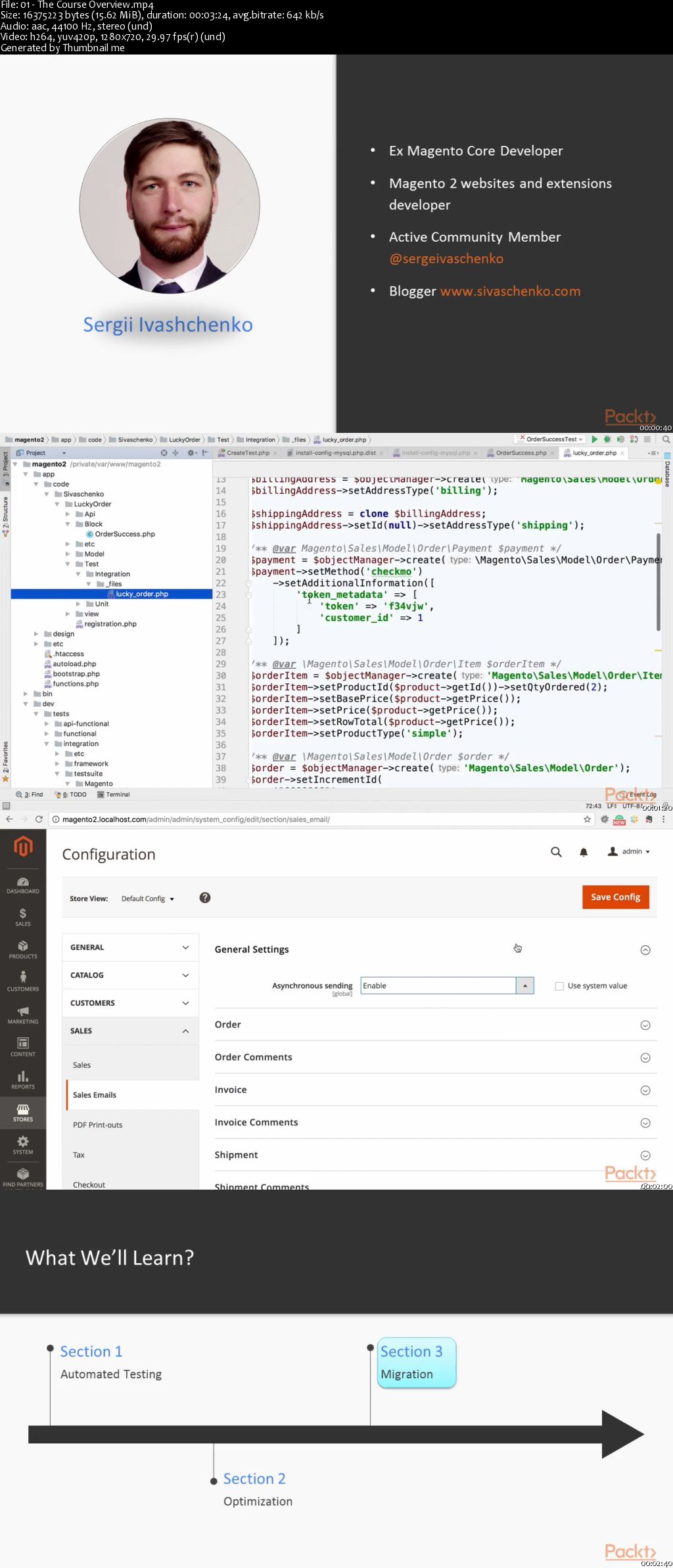Open IDE search everywhere magnifier
The image size is (673, 1568).
point(666,439)
